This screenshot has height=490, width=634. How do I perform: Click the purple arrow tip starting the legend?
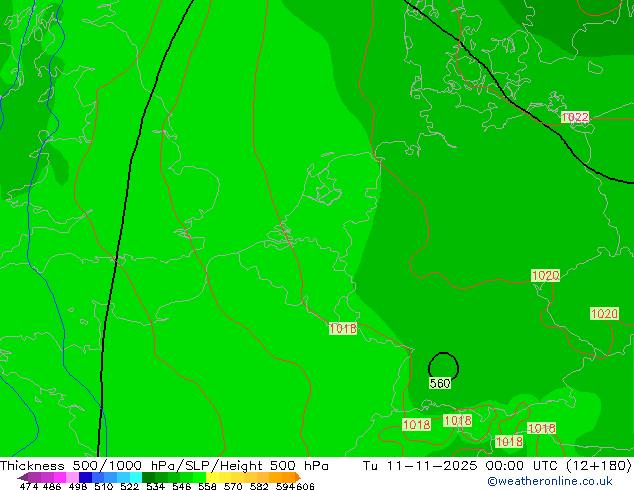coord(23,478)
